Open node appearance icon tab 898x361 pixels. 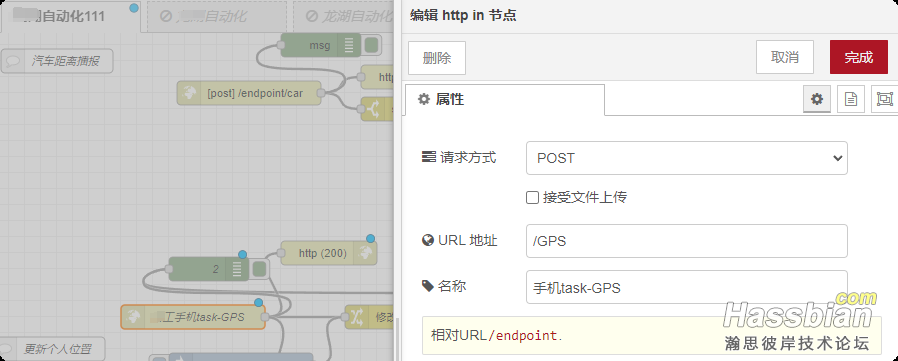pos(885,99)
